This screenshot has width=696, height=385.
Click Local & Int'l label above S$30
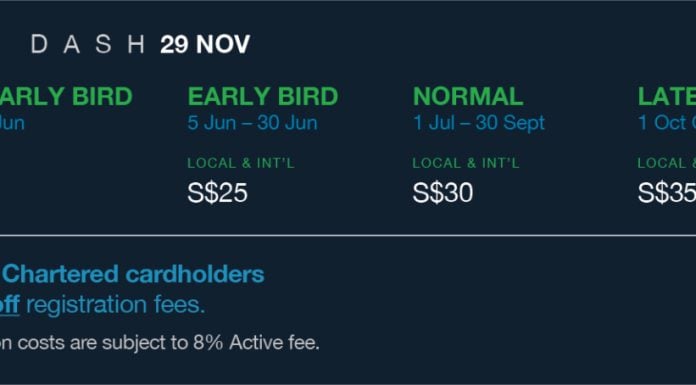pos(466,163)
